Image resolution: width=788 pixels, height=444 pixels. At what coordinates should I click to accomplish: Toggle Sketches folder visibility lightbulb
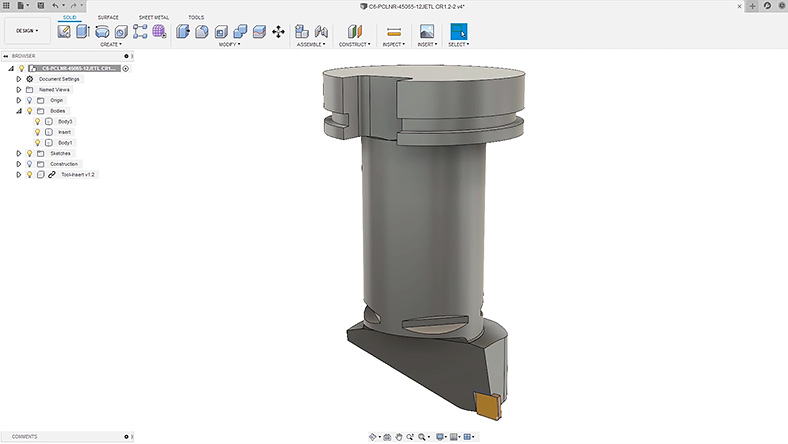point(30,153)
